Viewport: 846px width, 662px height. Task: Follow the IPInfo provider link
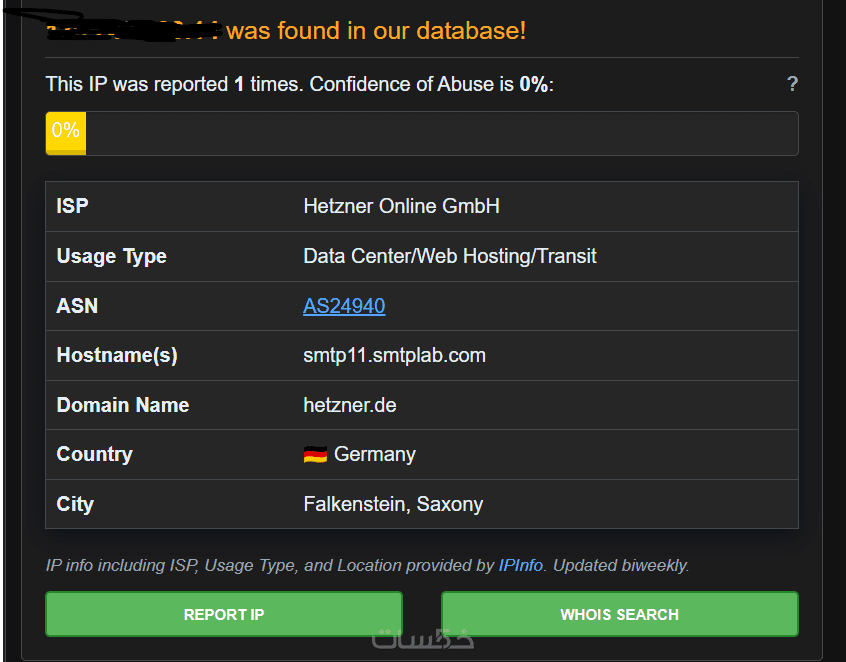coord(520,565)
